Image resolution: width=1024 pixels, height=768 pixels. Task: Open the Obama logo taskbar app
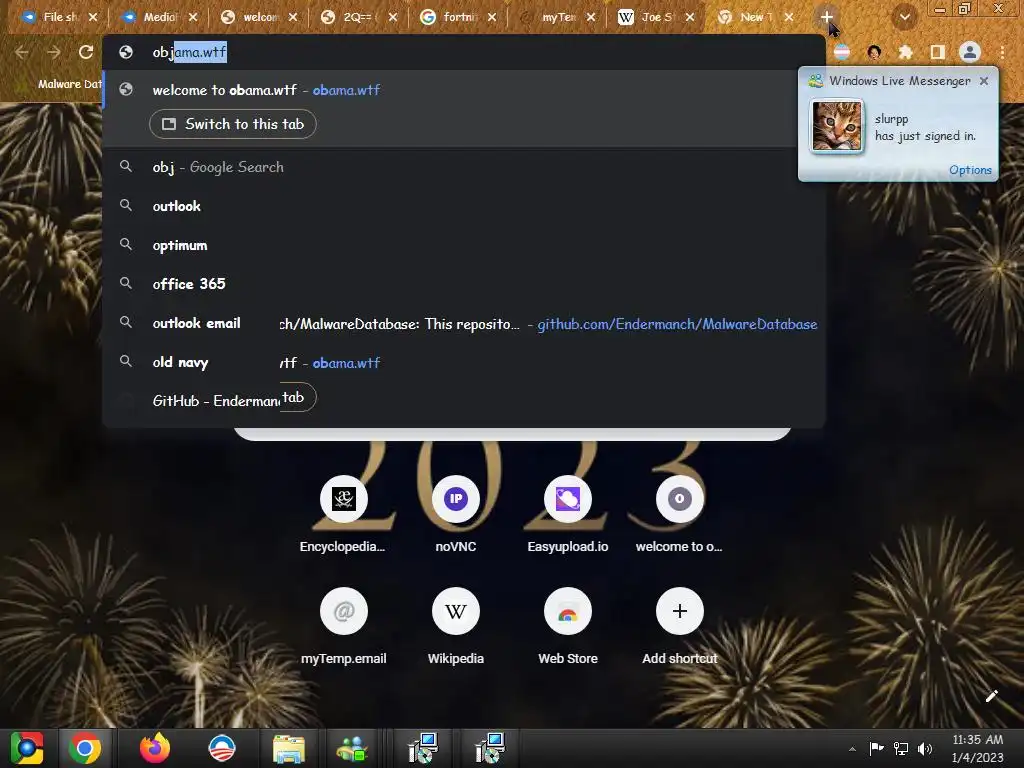click(x=222, y=748)
